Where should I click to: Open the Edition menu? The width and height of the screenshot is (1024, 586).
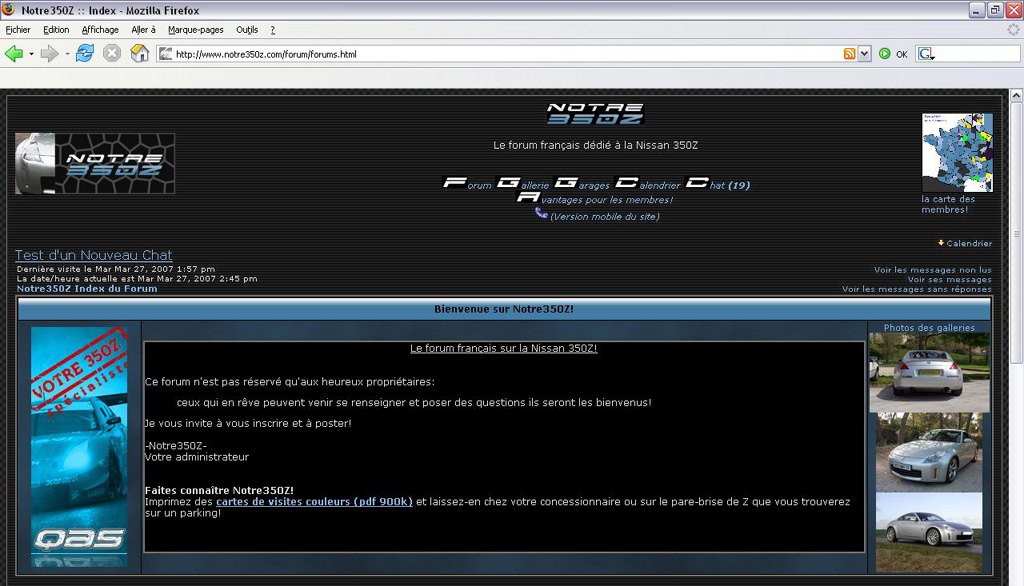pyautogui.click(x=56, y=30)
